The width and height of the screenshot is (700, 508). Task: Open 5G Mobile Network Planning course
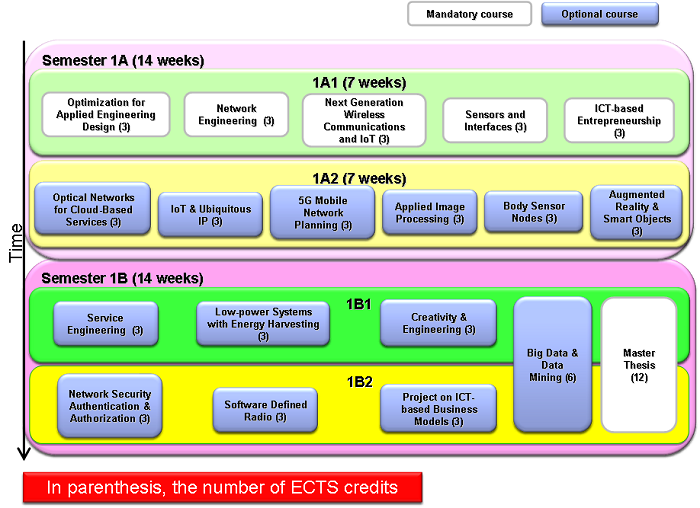[x=322, y=212]
